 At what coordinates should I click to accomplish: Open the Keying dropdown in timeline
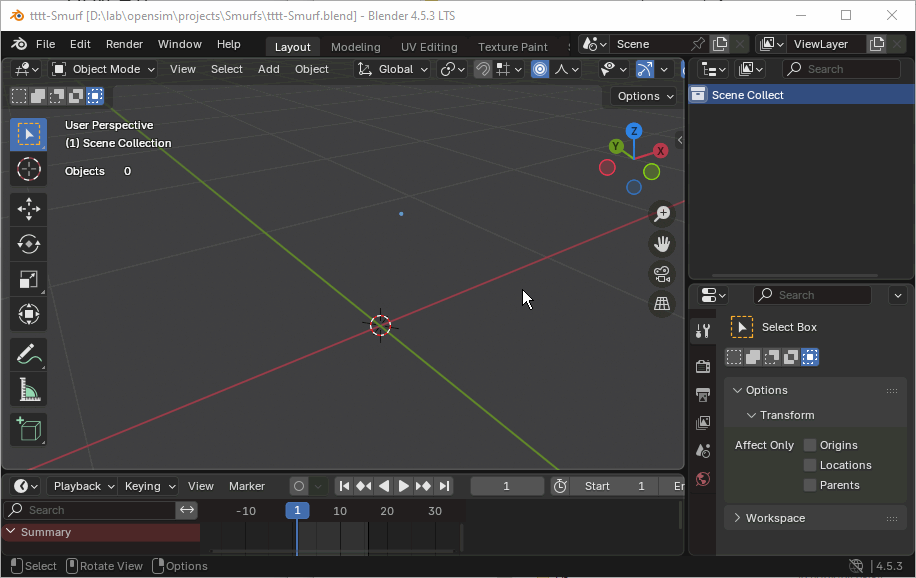pos(148,486)
